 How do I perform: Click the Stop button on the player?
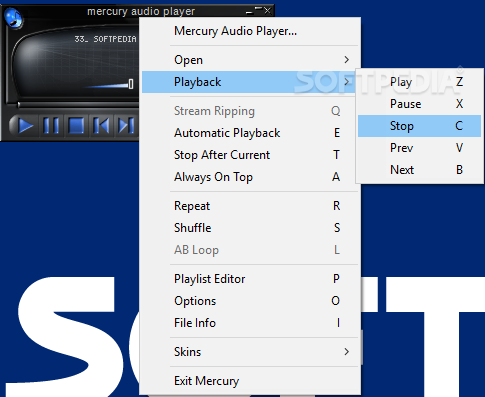76,126
